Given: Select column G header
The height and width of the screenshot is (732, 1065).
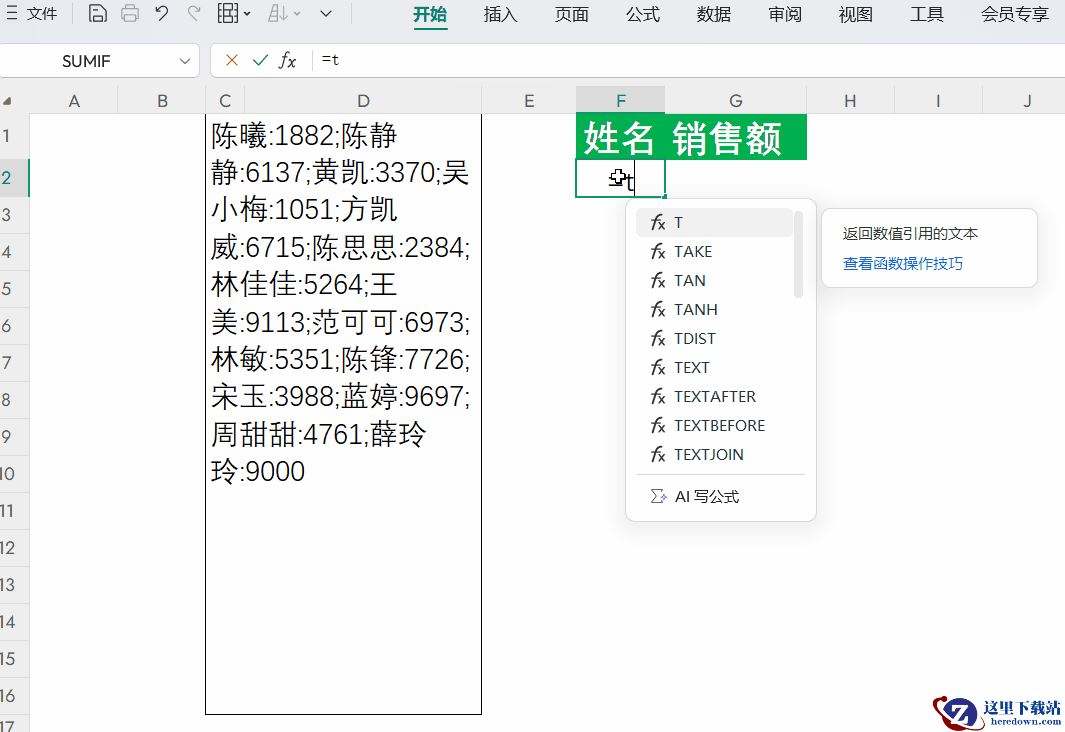Looking at the screenshot, I should coord(736,101).
